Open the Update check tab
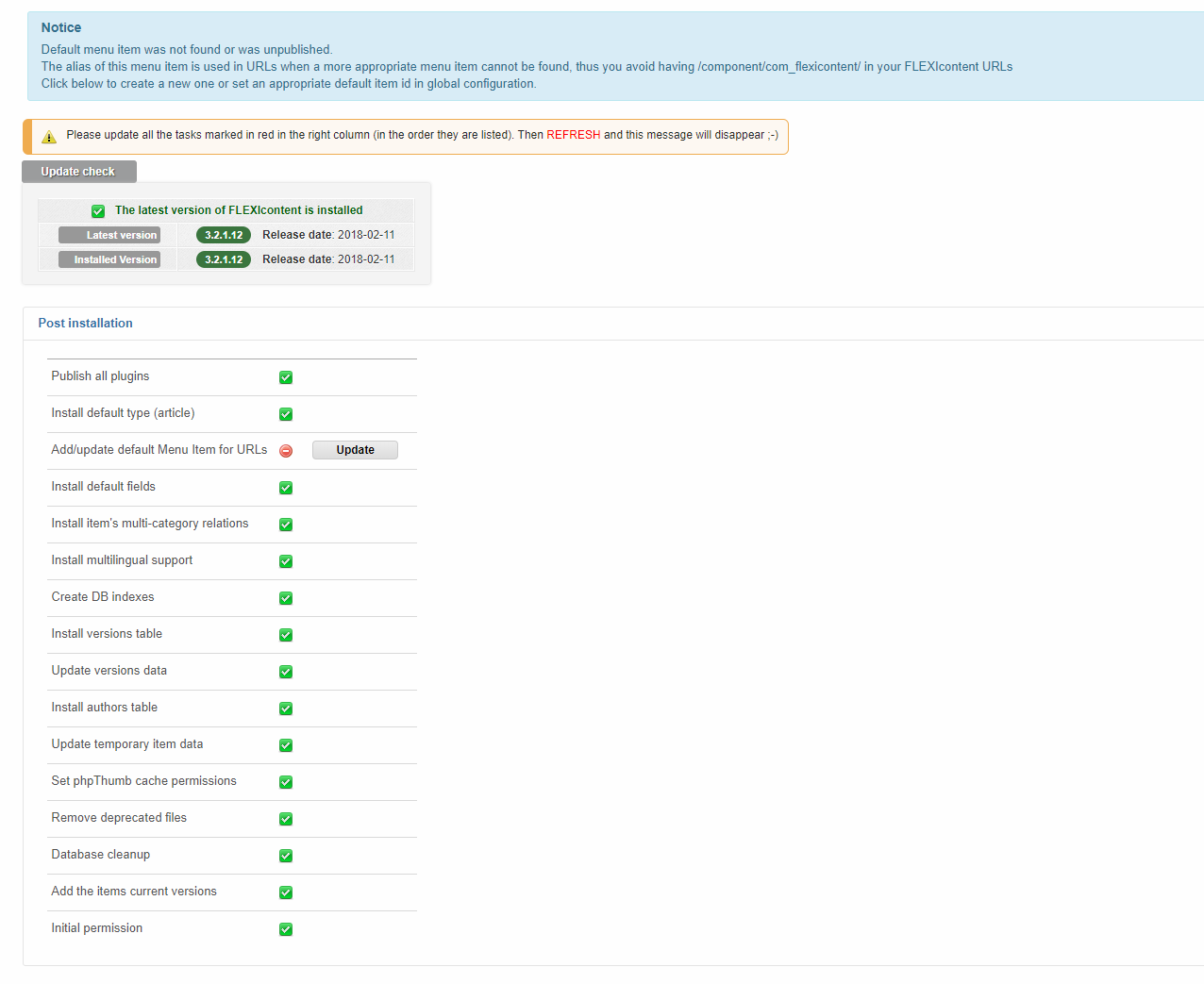 click(x=79, y=172)
